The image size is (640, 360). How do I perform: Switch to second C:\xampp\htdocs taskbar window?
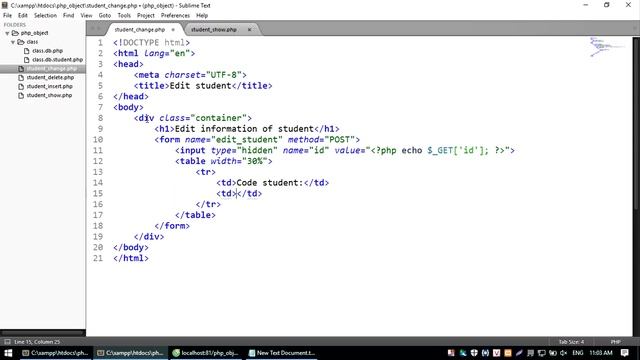click(130, 353)
